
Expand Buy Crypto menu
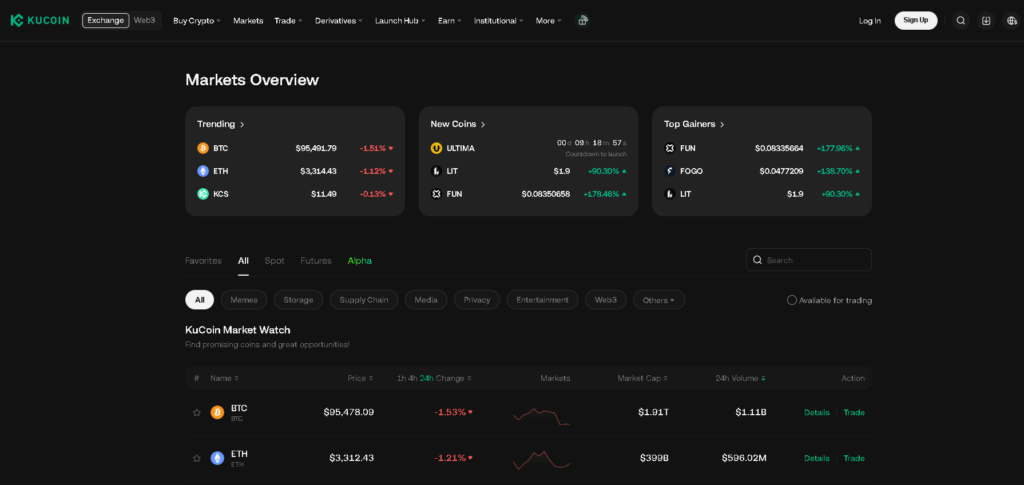click(197, 21)
